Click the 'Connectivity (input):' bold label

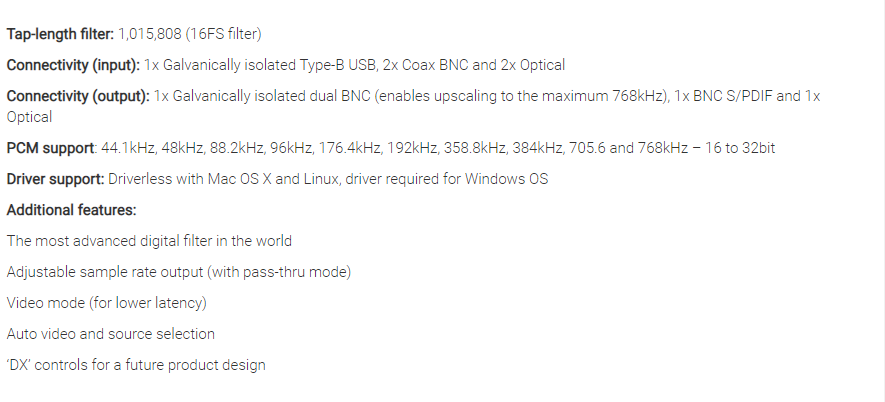click(x=73, y=65)
